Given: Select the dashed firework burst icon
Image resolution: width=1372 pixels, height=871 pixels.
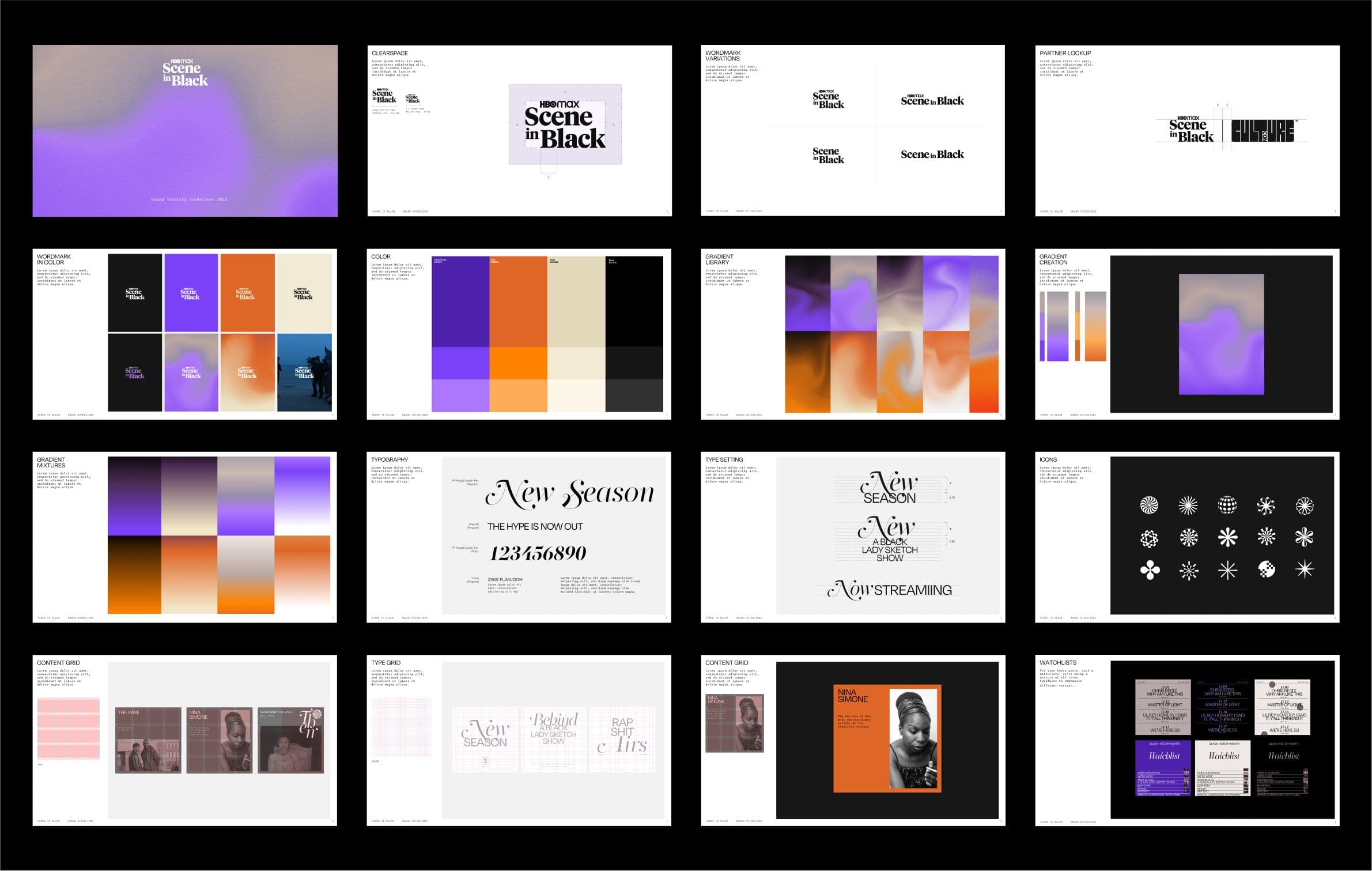Looking at the screenshot, I should click(x=1188, y=571).
